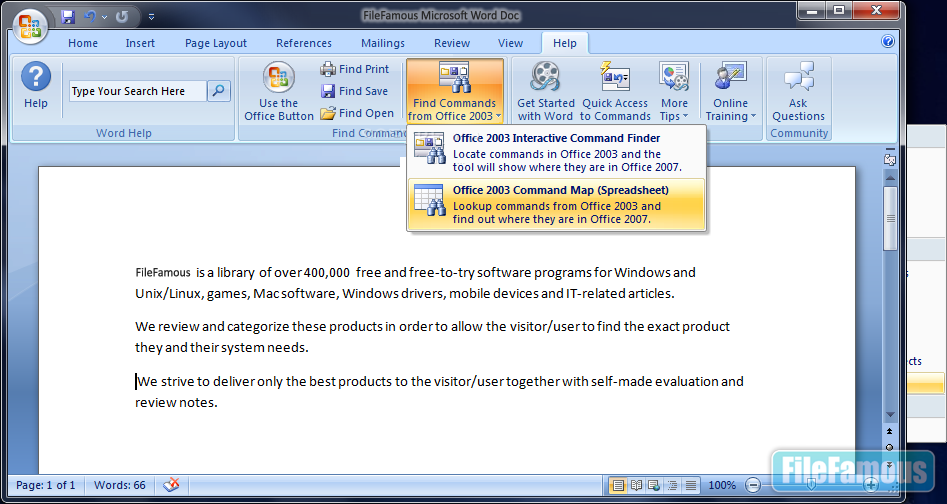
Task: Expand the Undo history dropdown arrow
Action: (x=104, y=18)
